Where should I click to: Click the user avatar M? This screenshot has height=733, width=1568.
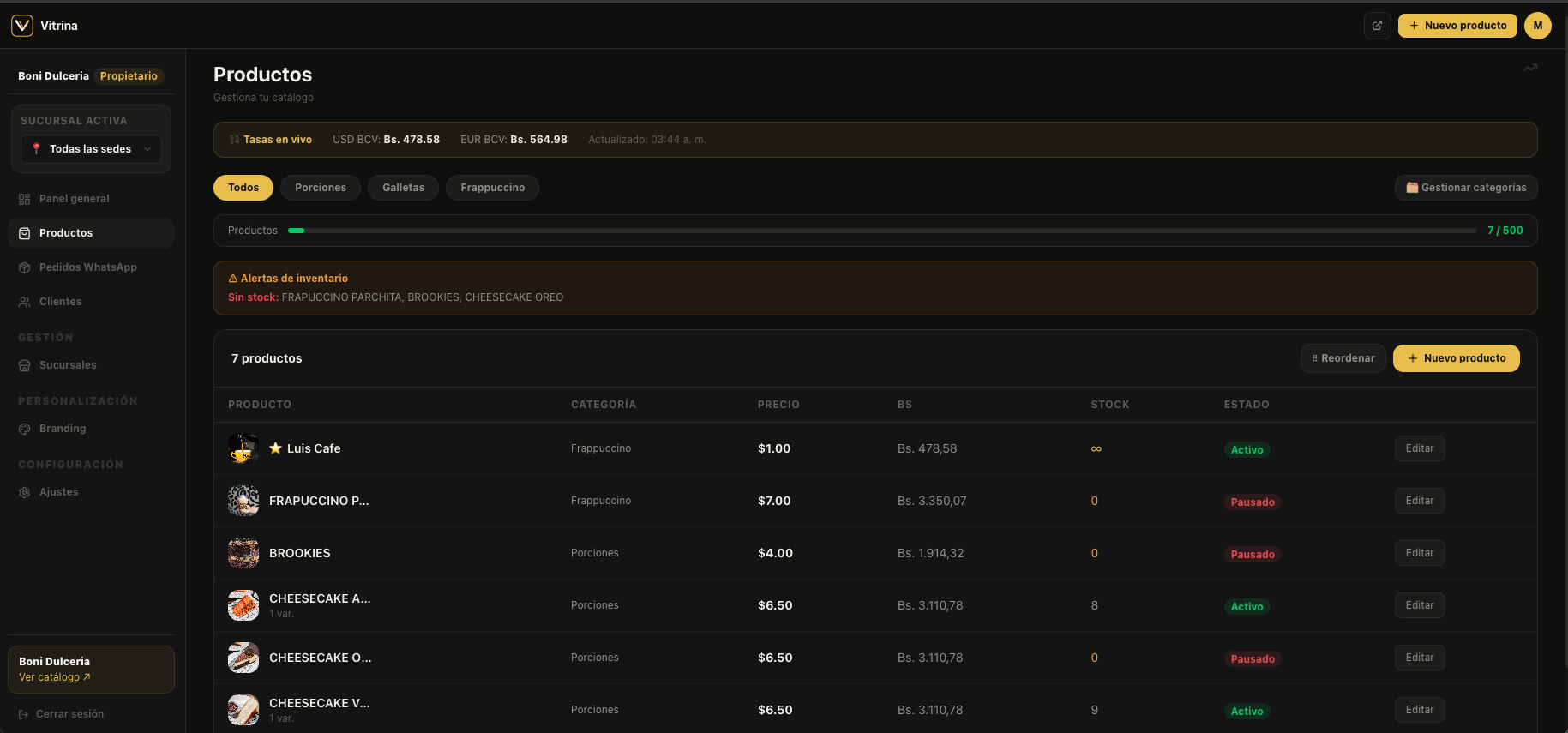click(1538, 26)
